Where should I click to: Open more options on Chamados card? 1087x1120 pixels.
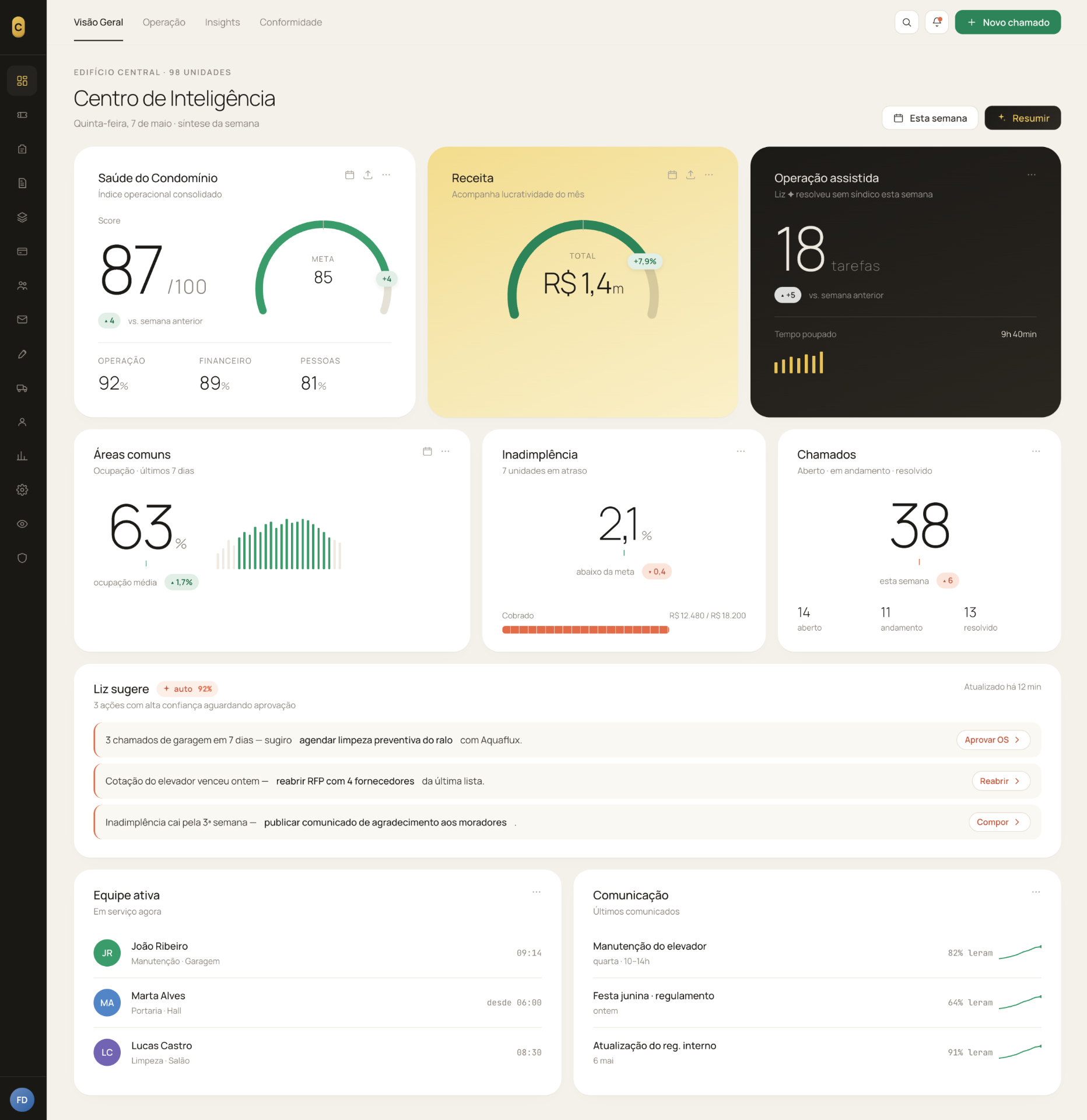(x=1036, y=452)
